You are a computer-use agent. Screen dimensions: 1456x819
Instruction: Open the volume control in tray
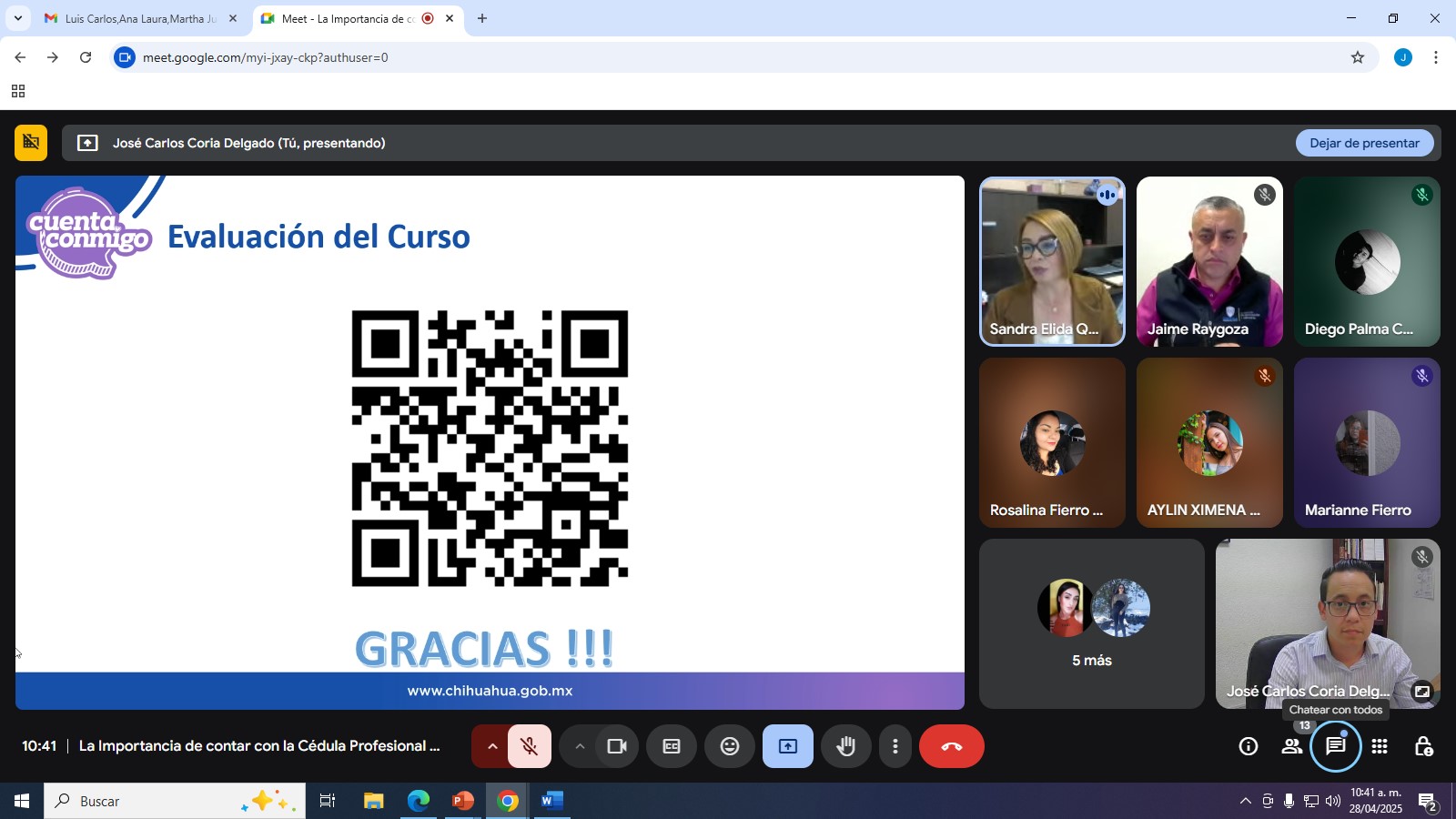tap(1333, 801)
